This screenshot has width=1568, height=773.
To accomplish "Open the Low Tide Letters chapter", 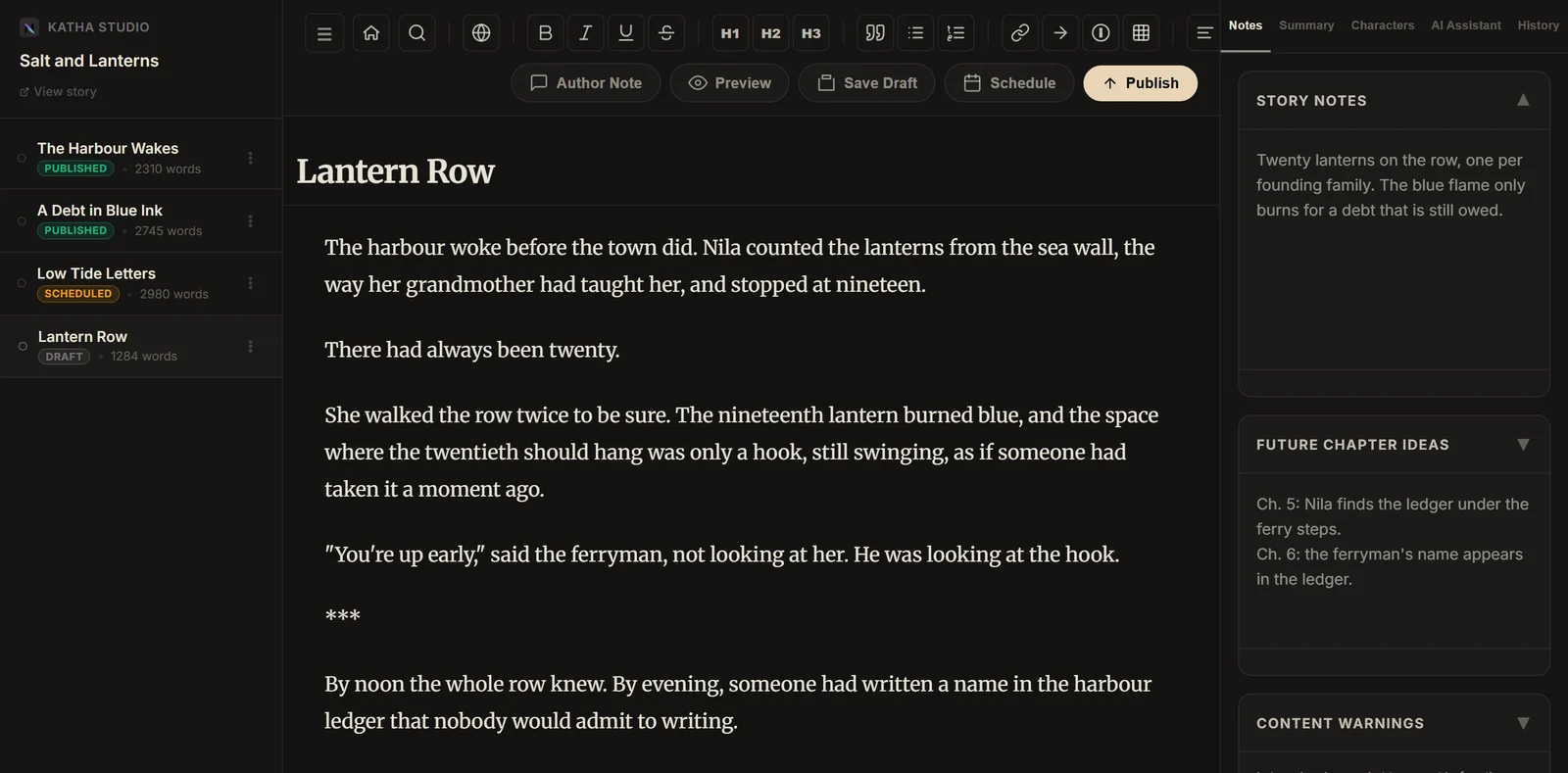I will (x=141, y=283).
